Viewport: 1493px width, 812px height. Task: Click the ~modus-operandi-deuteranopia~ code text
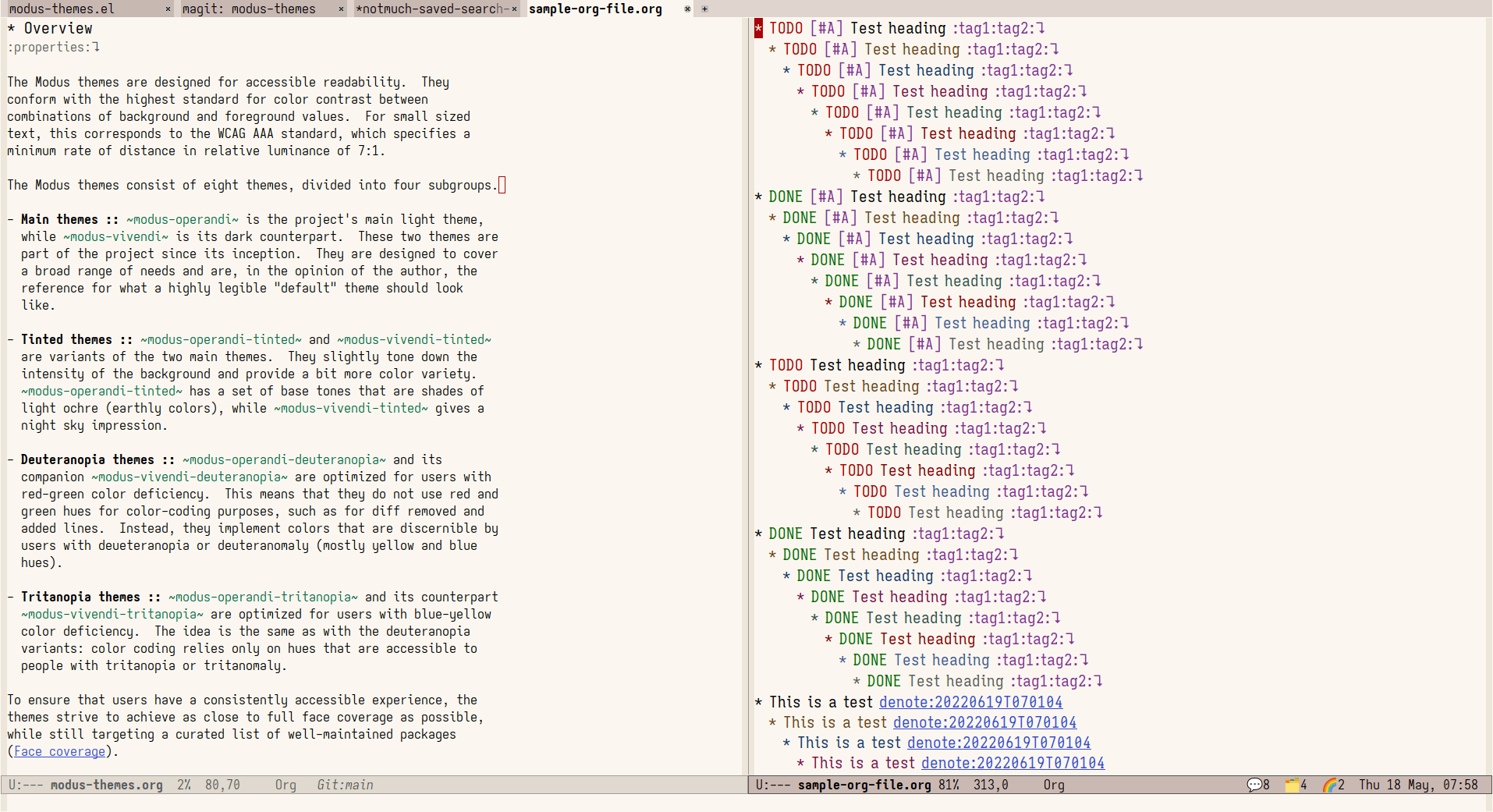tap(284, 460)
